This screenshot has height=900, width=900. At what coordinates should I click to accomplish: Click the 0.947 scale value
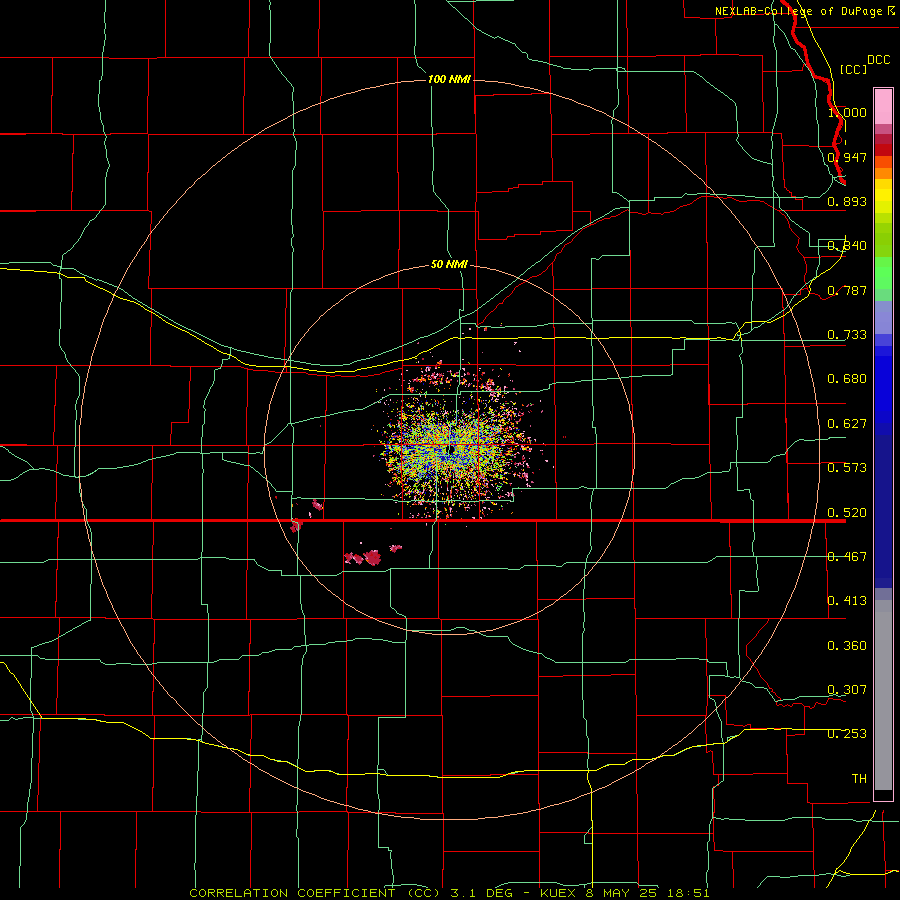847,157
